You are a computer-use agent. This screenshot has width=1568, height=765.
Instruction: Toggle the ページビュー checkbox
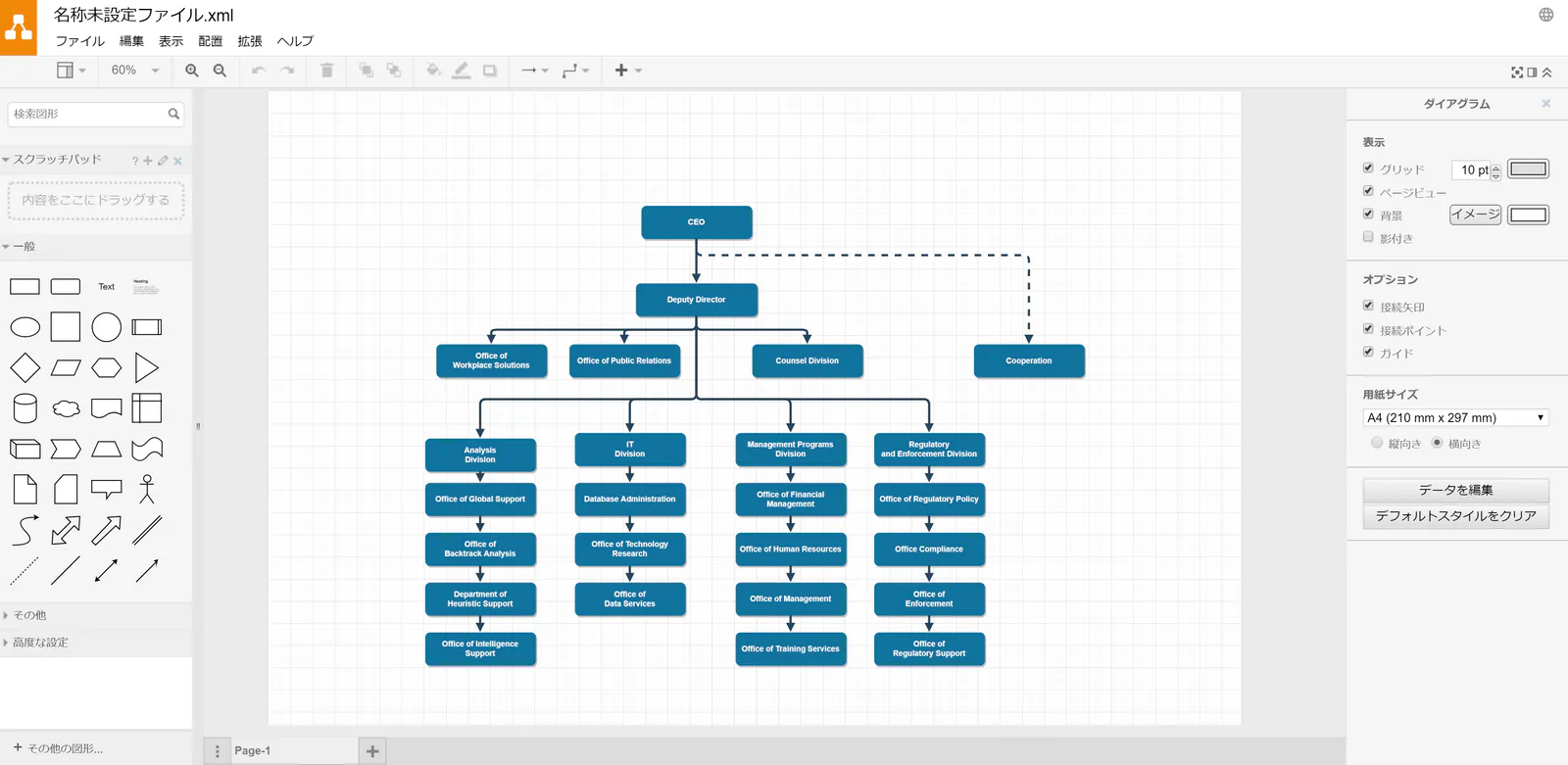coord(1368,191)
